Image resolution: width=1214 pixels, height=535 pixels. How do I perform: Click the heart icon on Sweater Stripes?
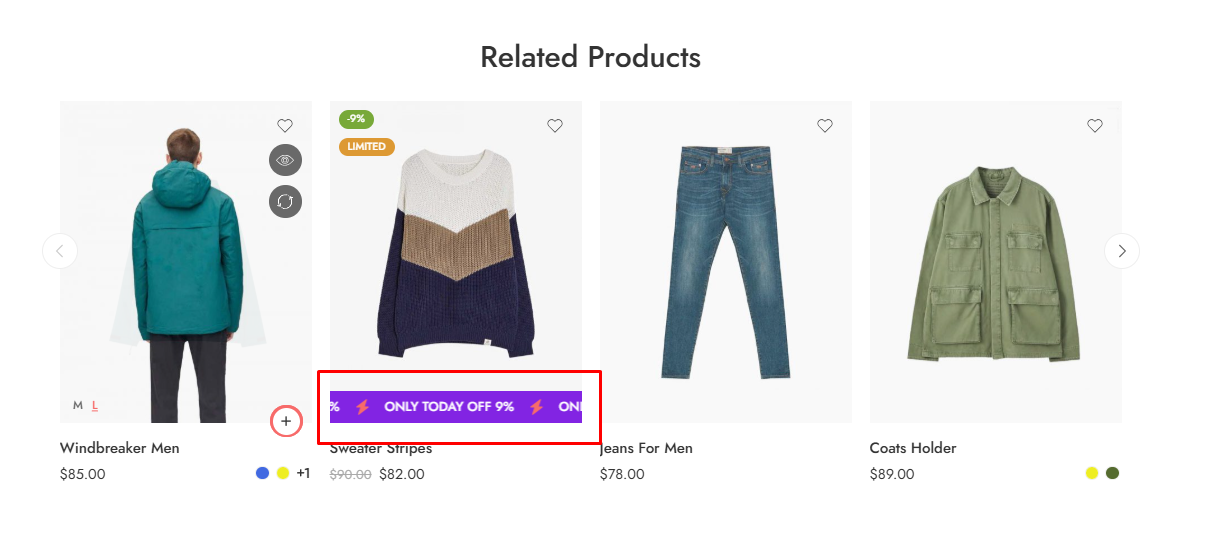[x=555, y=126]
